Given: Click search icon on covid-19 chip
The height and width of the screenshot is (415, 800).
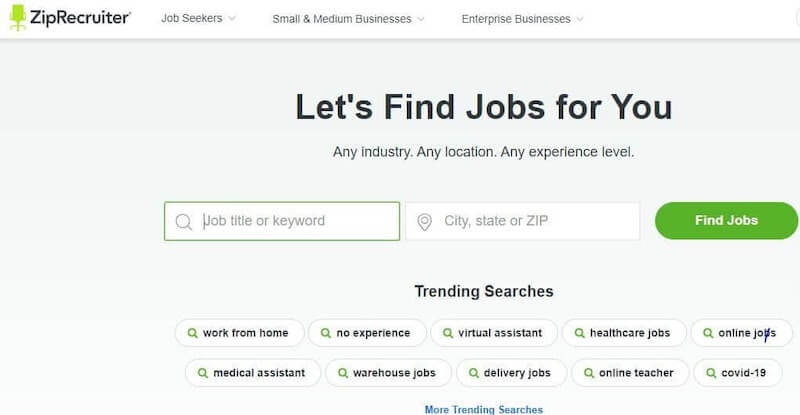Looking at the screenshot, I should (711, 373).
